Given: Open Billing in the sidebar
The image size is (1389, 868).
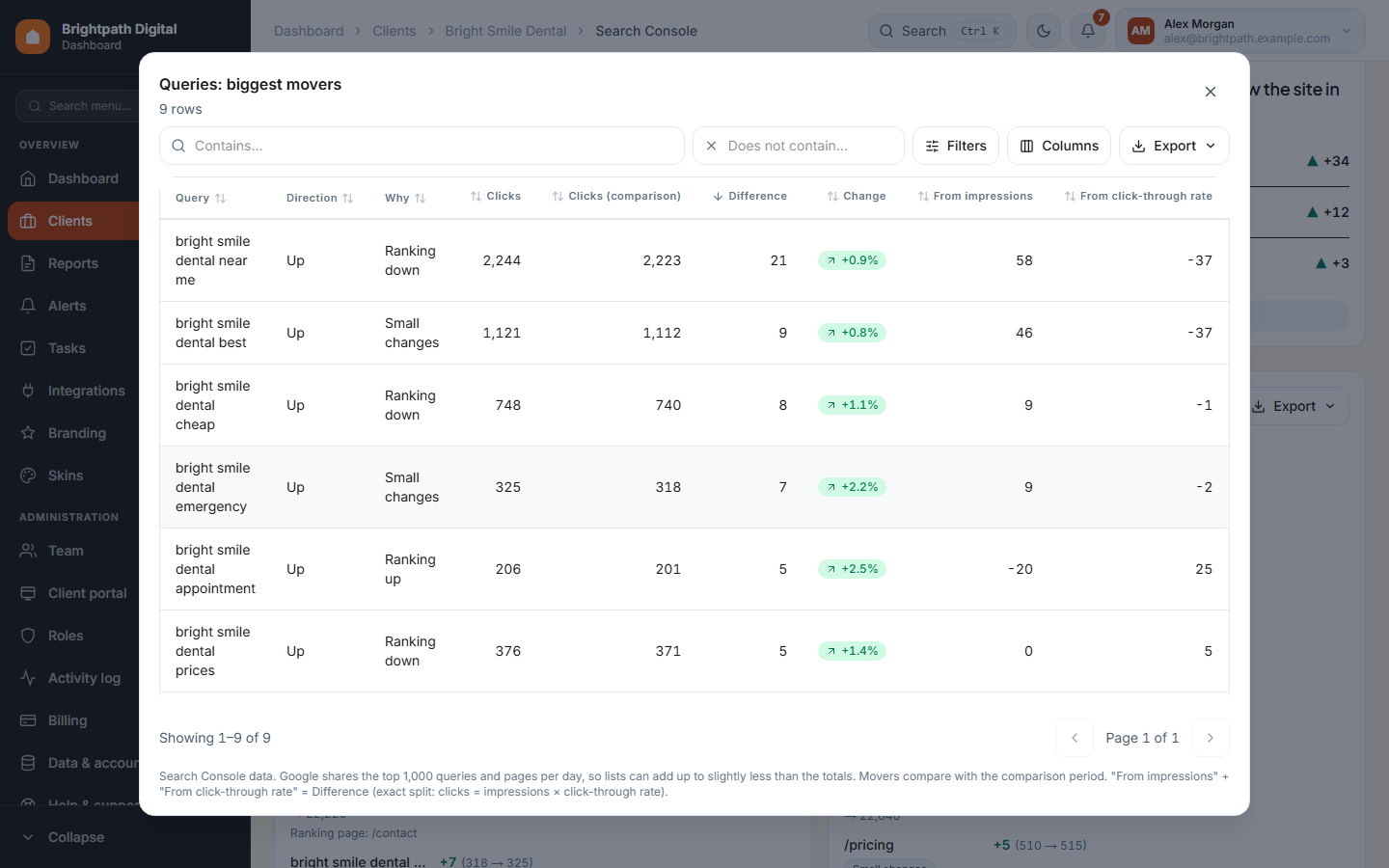Looking at the screenshot, I should [73, 720].
